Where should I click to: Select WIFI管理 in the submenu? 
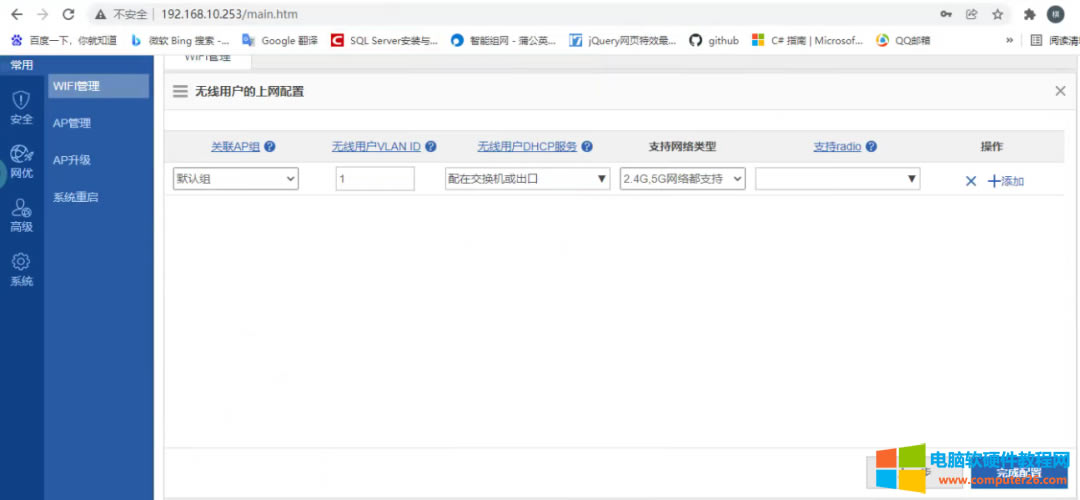(x=98, y=86)
